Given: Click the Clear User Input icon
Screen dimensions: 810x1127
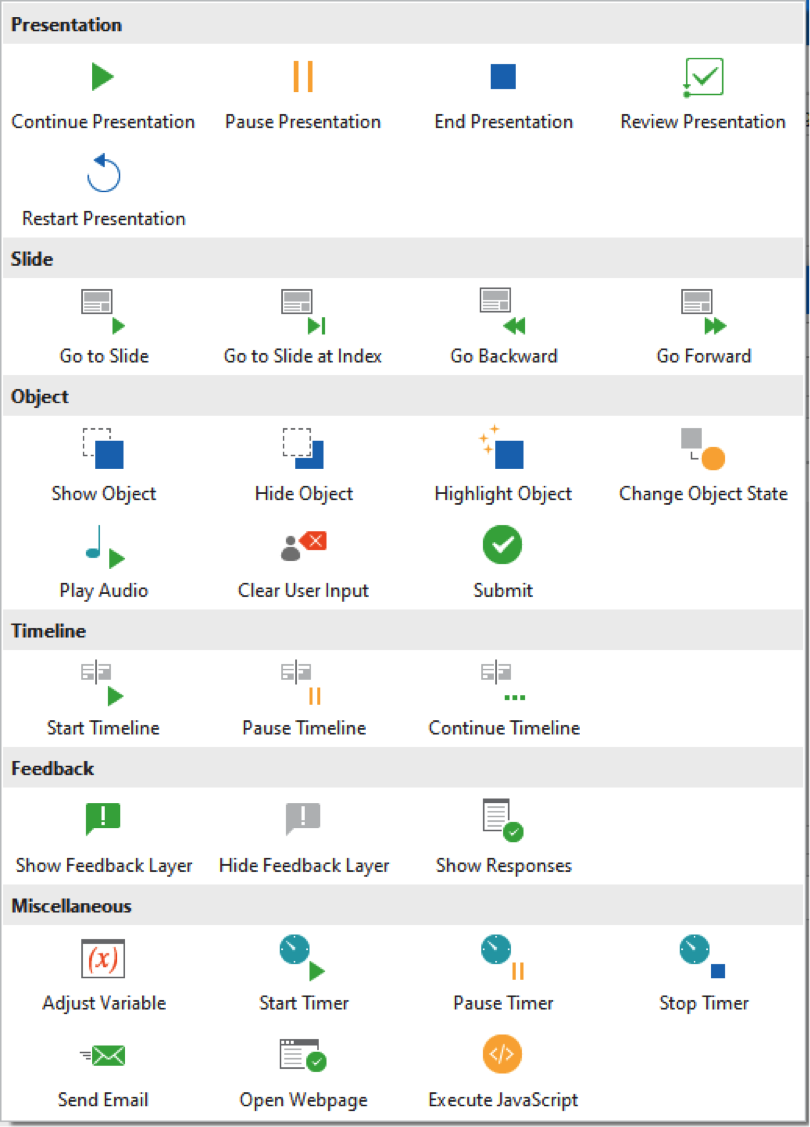Looking at the screenshot, I should [x=303, y=546].
